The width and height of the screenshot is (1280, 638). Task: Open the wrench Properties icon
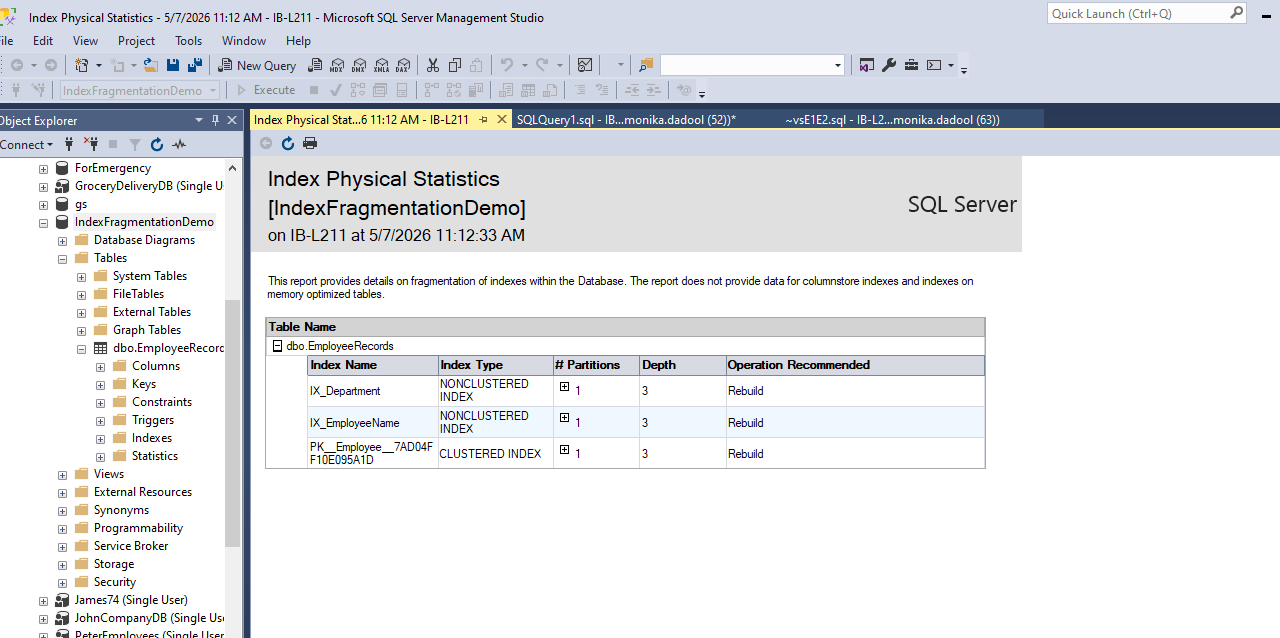[x=889, y=65]
